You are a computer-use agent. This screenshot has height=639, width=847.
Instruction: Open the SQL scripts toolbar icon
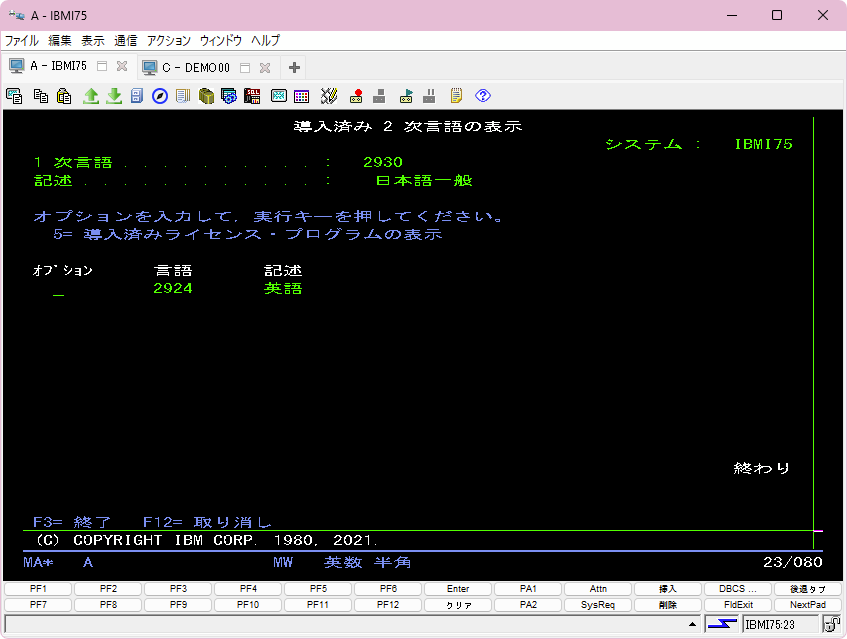[252, 96]
